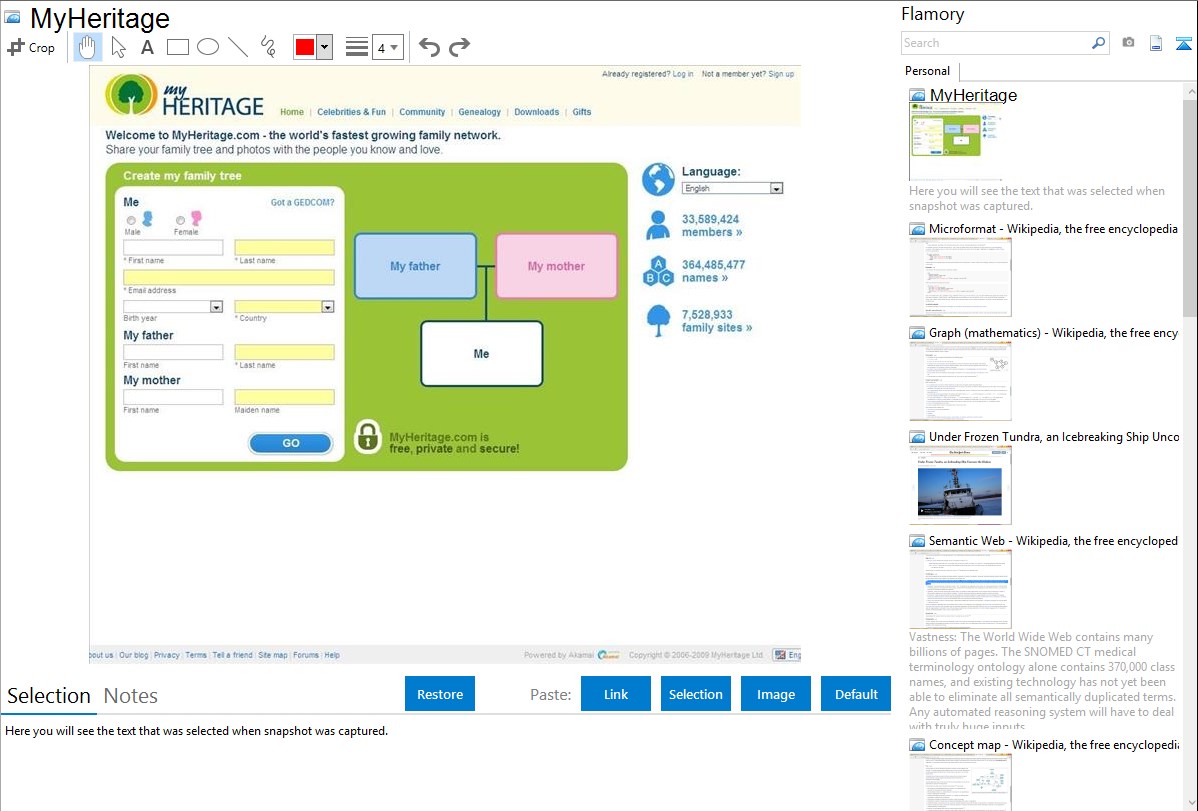Choose the text annotation tool

click(x=147, y=47)
